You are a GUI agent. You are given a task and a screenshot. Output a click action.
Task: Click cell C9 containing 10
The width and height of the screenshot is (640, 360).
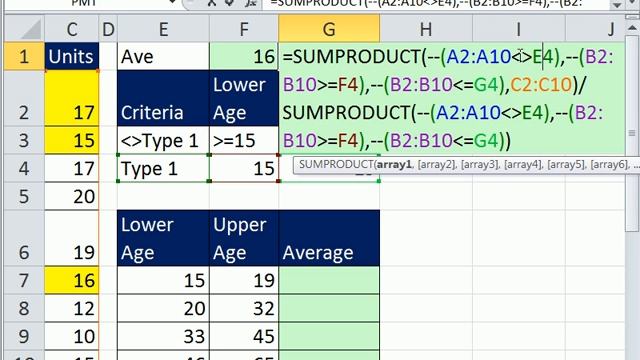point(71,336)
